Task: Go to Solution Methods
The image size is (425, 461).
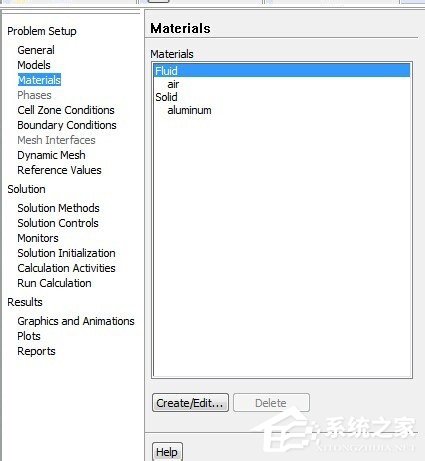Action: 58,208
